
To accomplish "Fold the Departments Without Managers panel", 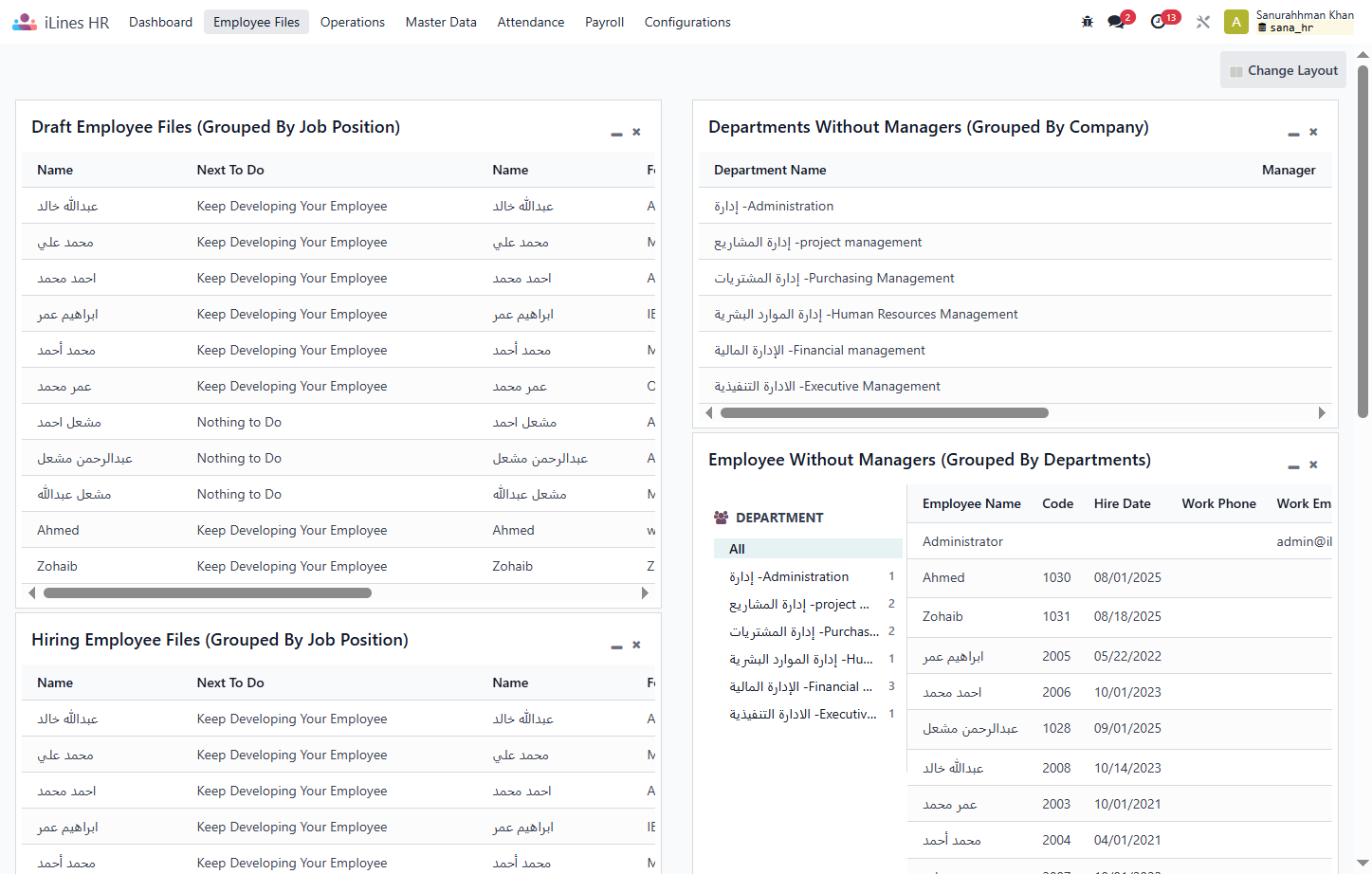I will (1293, 134).
